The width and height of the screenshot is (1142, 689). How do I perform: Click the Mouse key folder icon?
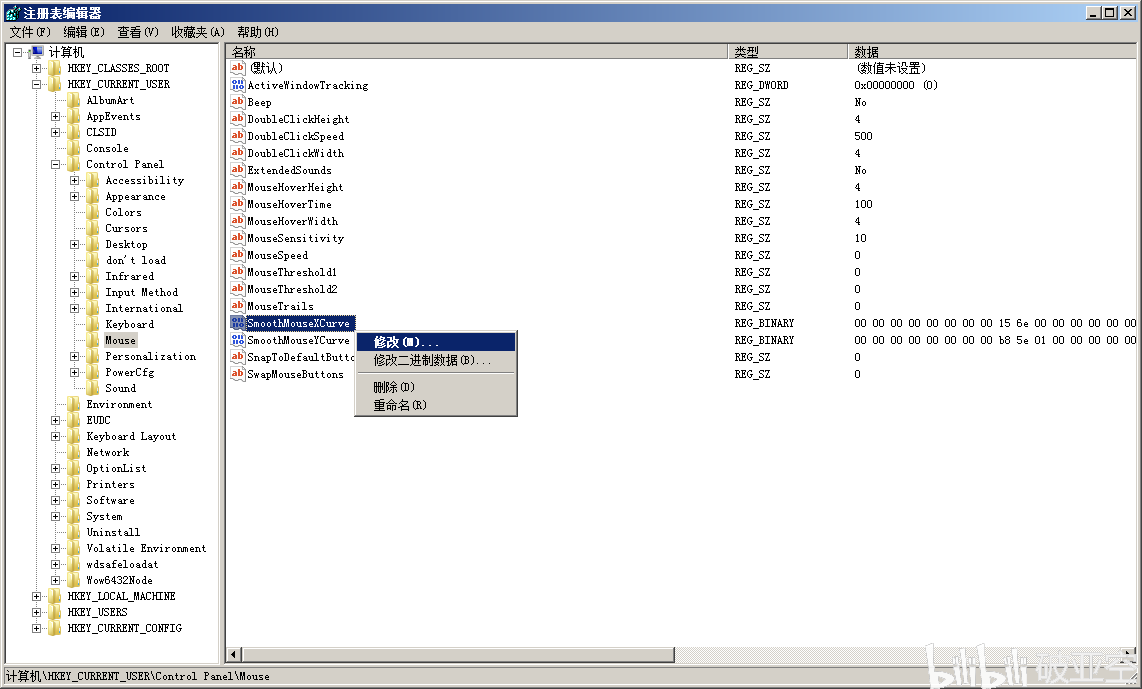93,340
